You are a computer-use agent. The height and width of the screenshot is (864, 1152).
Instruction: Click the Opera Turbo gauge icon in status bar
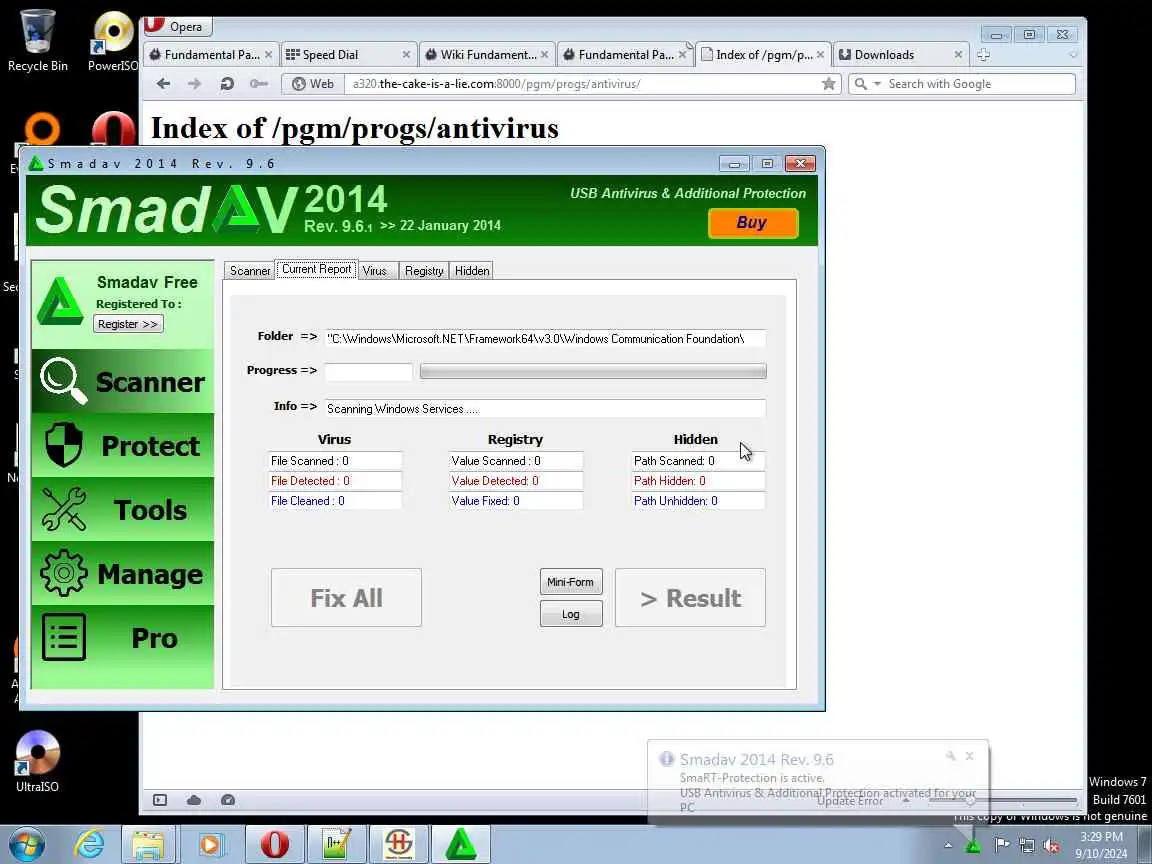[x=228, y=800]
